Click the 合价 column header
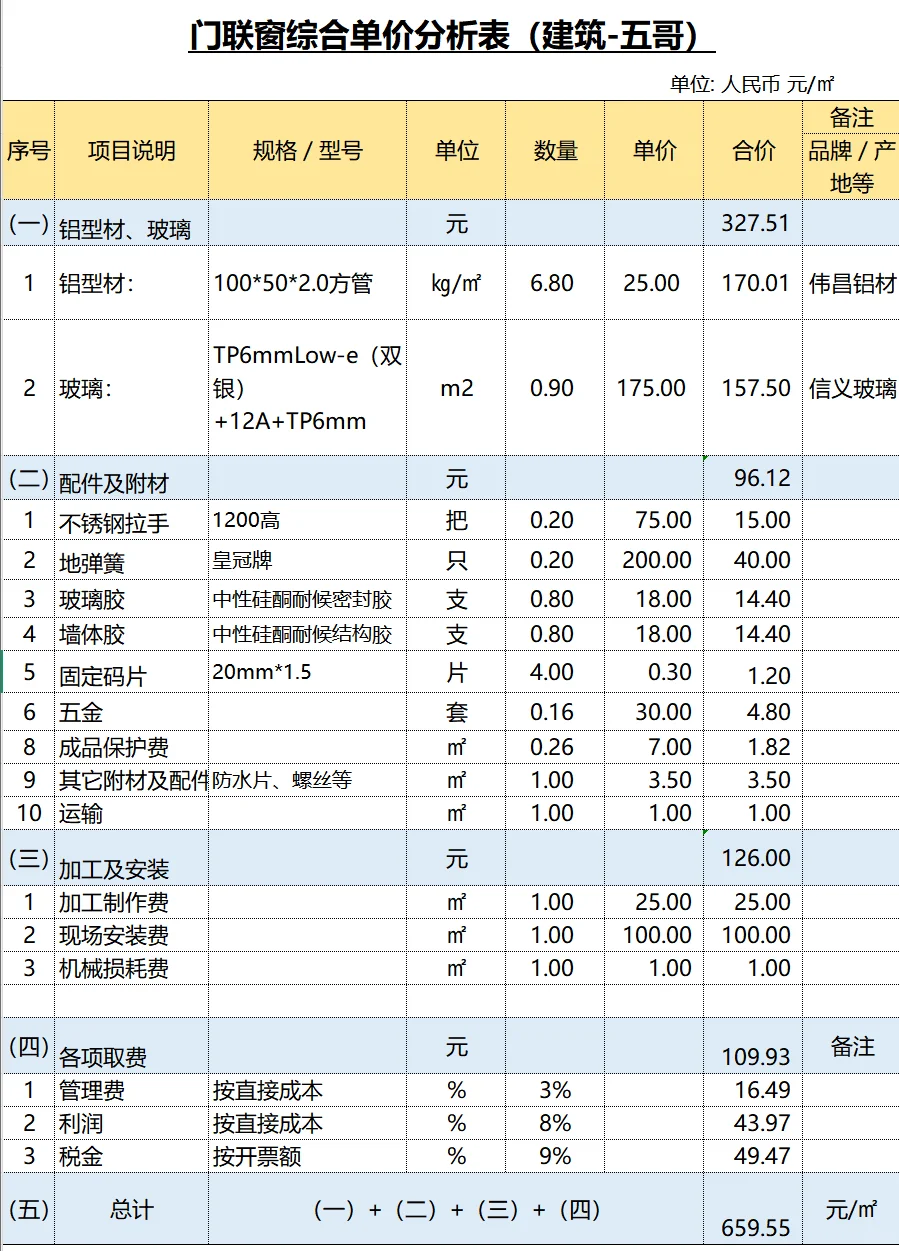Screen dimensions: 899x1251 (x=752, y=149)
